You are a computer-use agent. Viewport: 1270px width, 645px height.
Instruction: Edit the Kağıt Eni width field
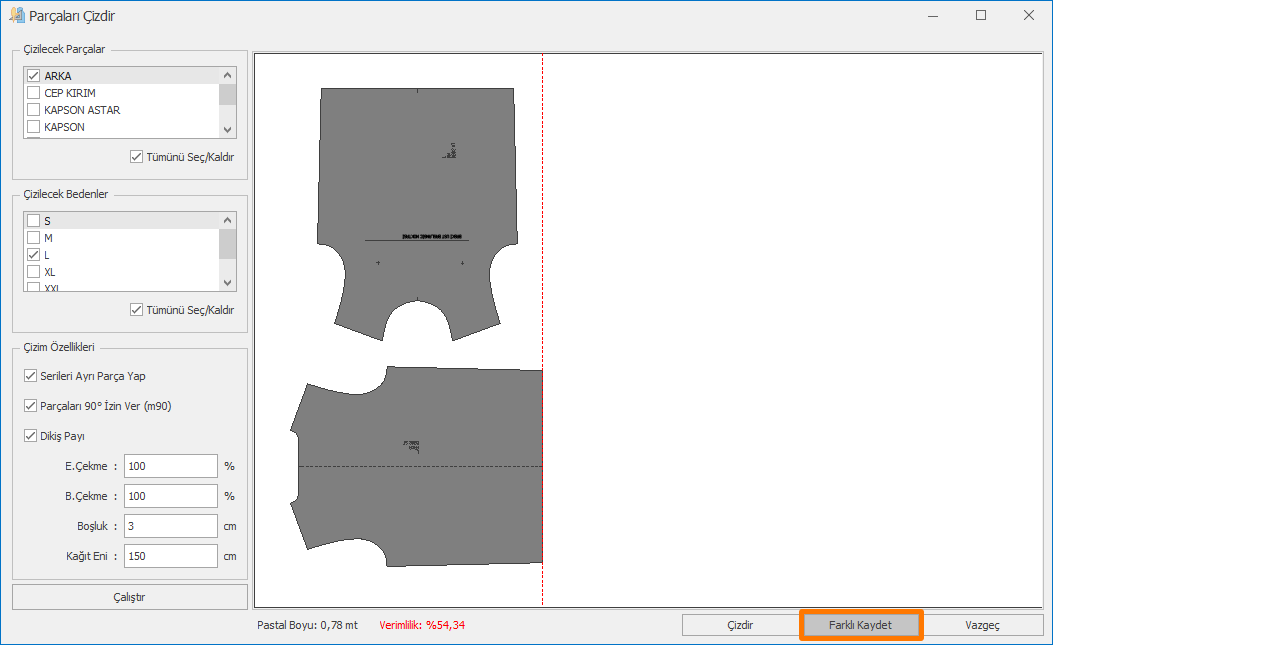[x=170, y=556]
